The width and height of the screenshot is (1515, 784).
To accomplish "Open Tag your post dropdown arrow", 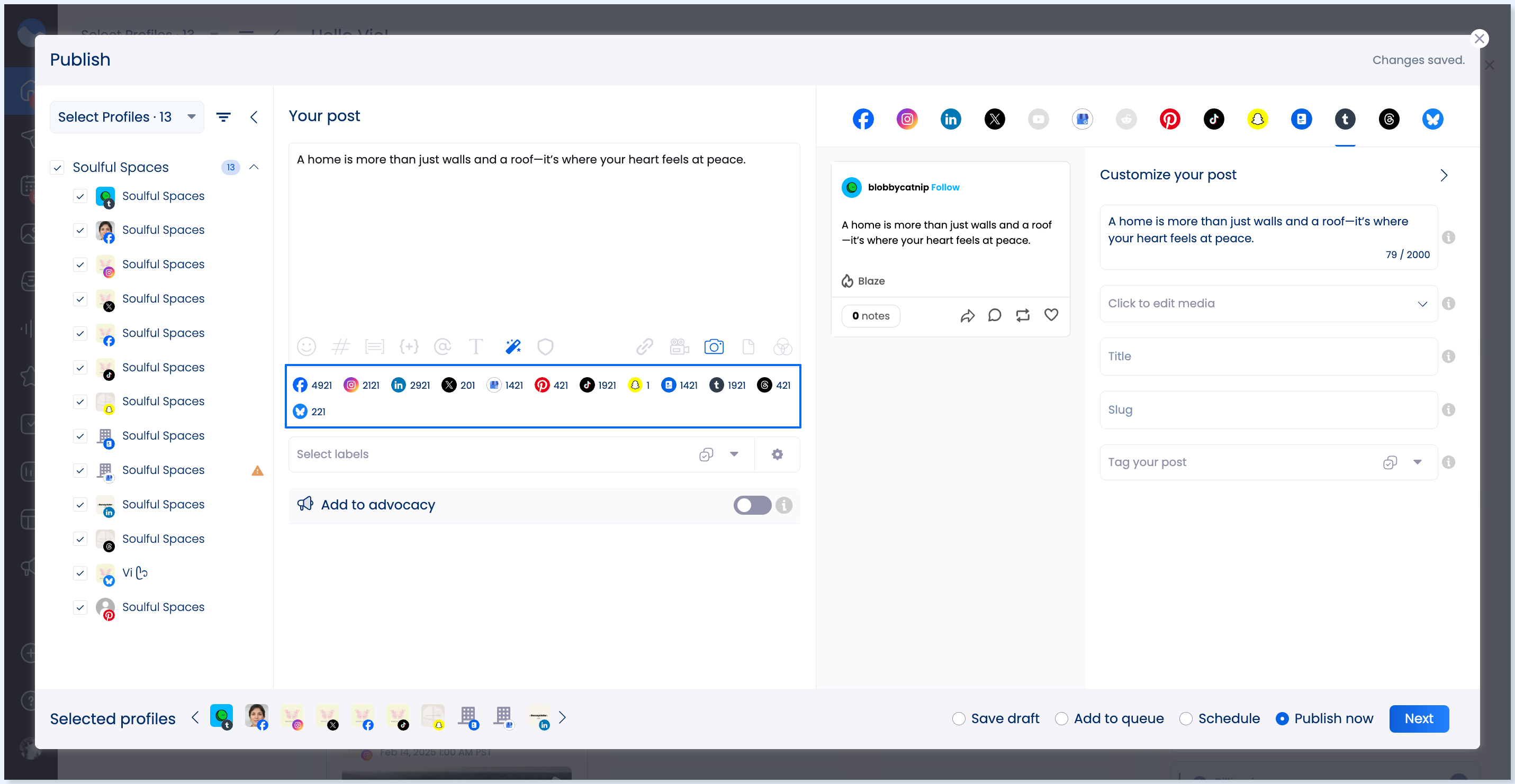I will click(1418, 462).
